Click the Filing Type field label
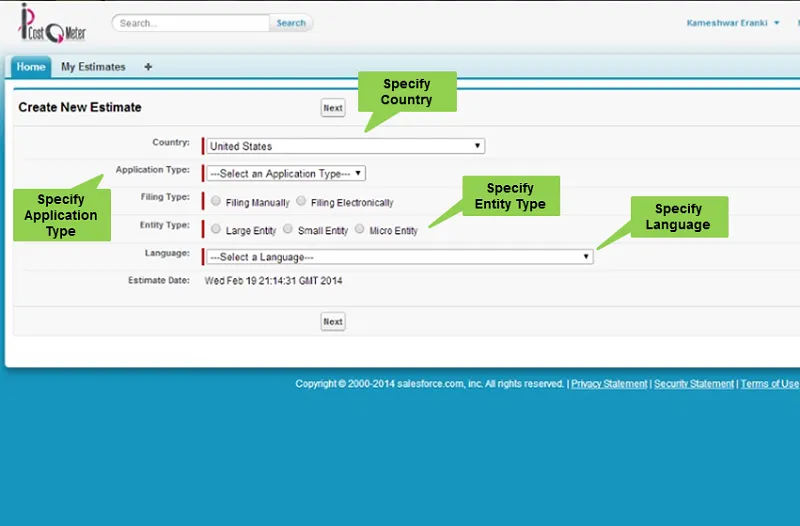The height and width of the screenshot is (526, 800). [x=165, y=197]
